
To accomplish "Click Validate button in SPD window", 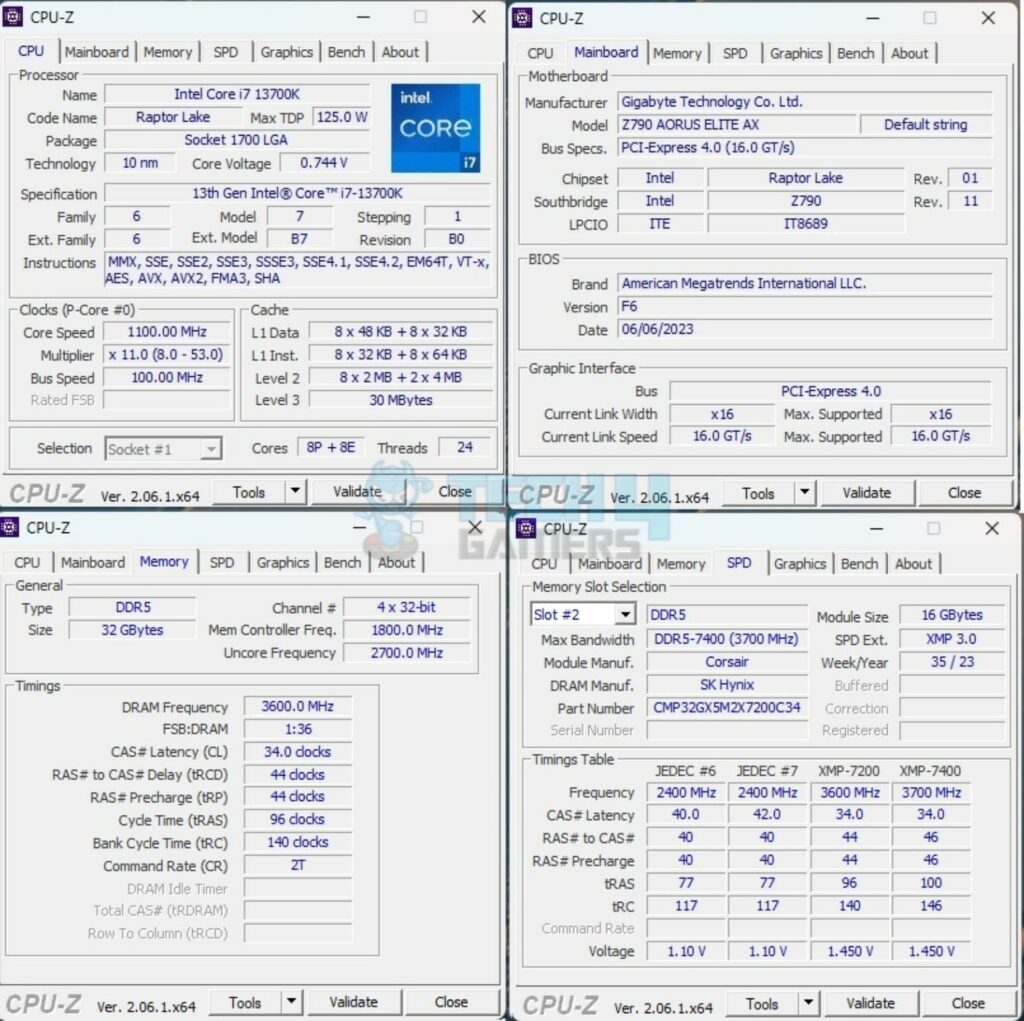I will (871, 1003).
